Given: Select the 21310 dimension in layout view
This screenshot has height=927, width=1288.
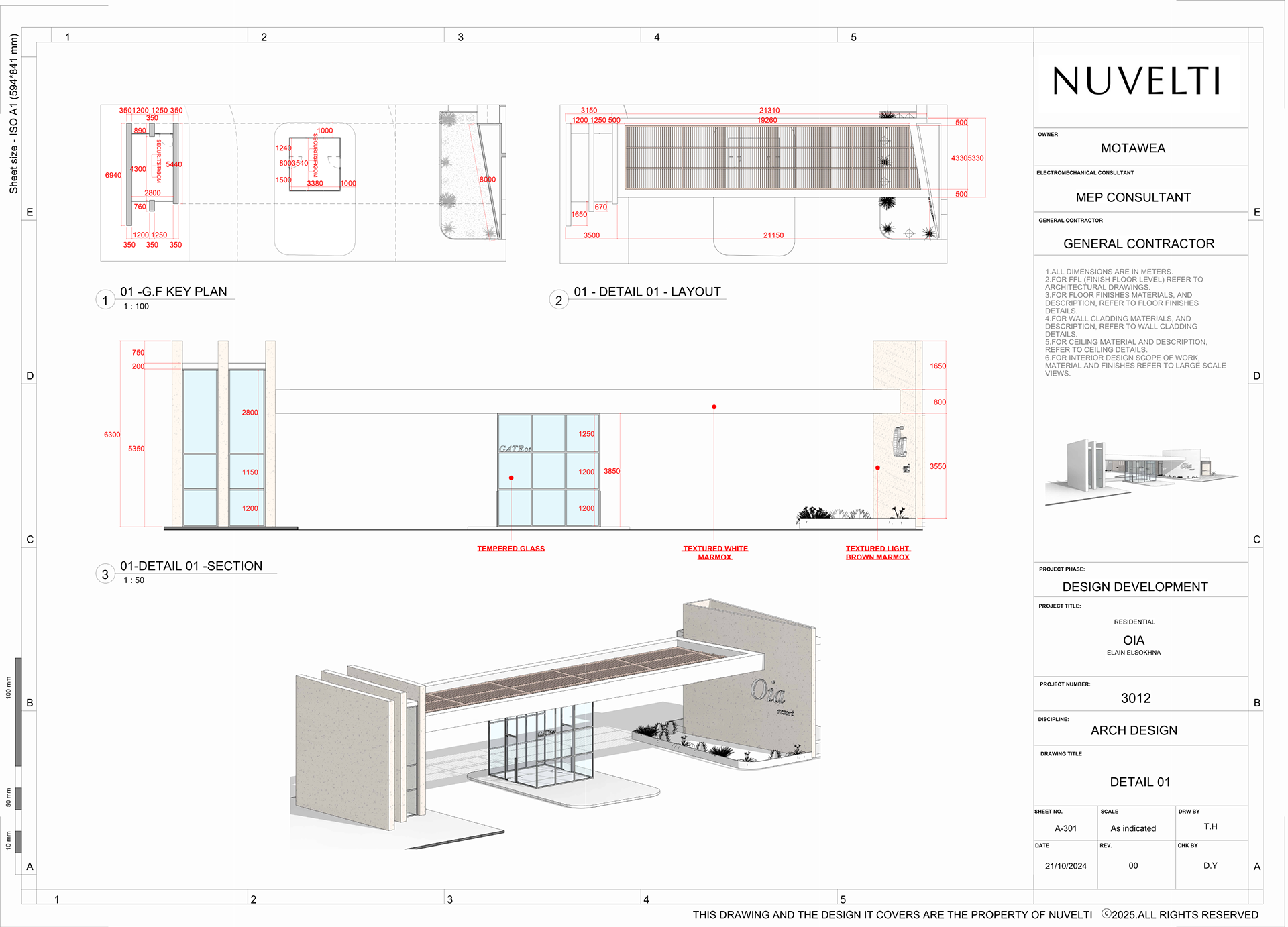Looking at the screenshot, I should tap(769, 111).
